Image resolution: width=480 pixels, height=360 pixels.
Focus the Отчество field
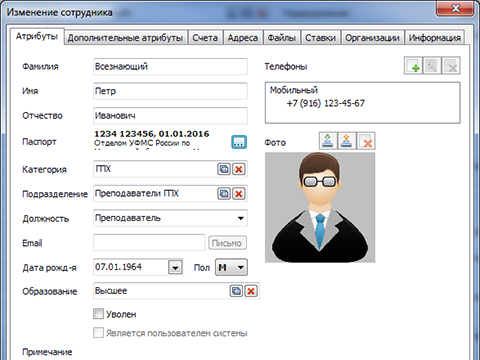[x=170, y=116]
